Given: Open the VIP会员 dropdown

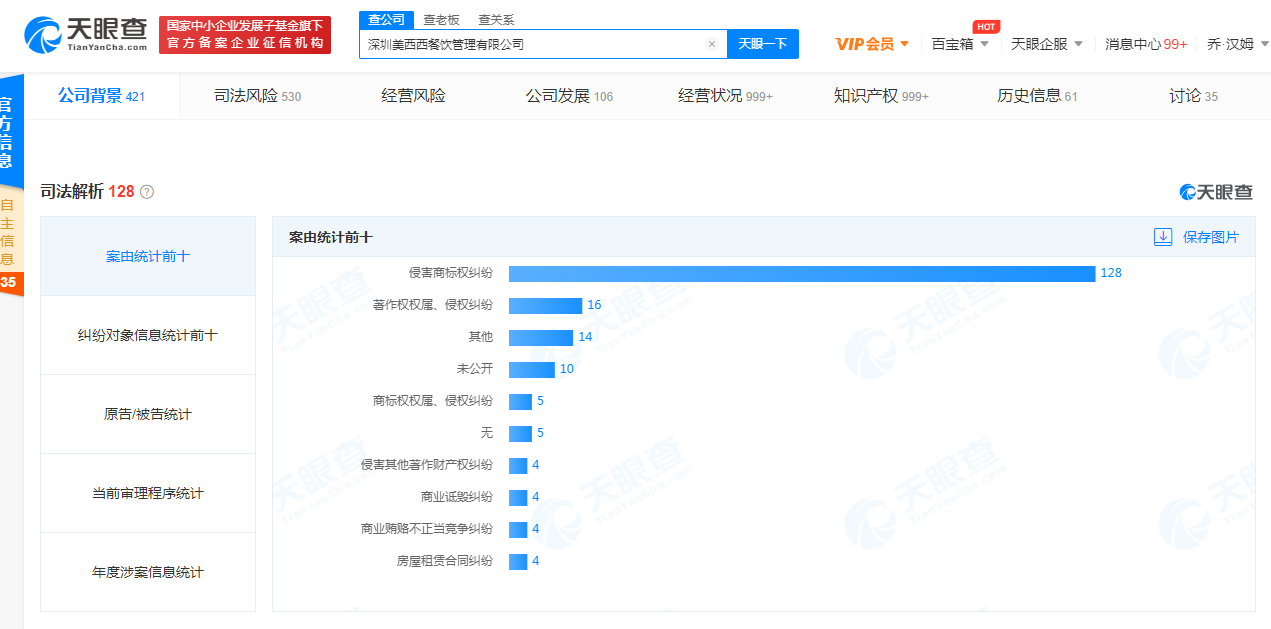Looking at the screenshot, I should (872, 44).
